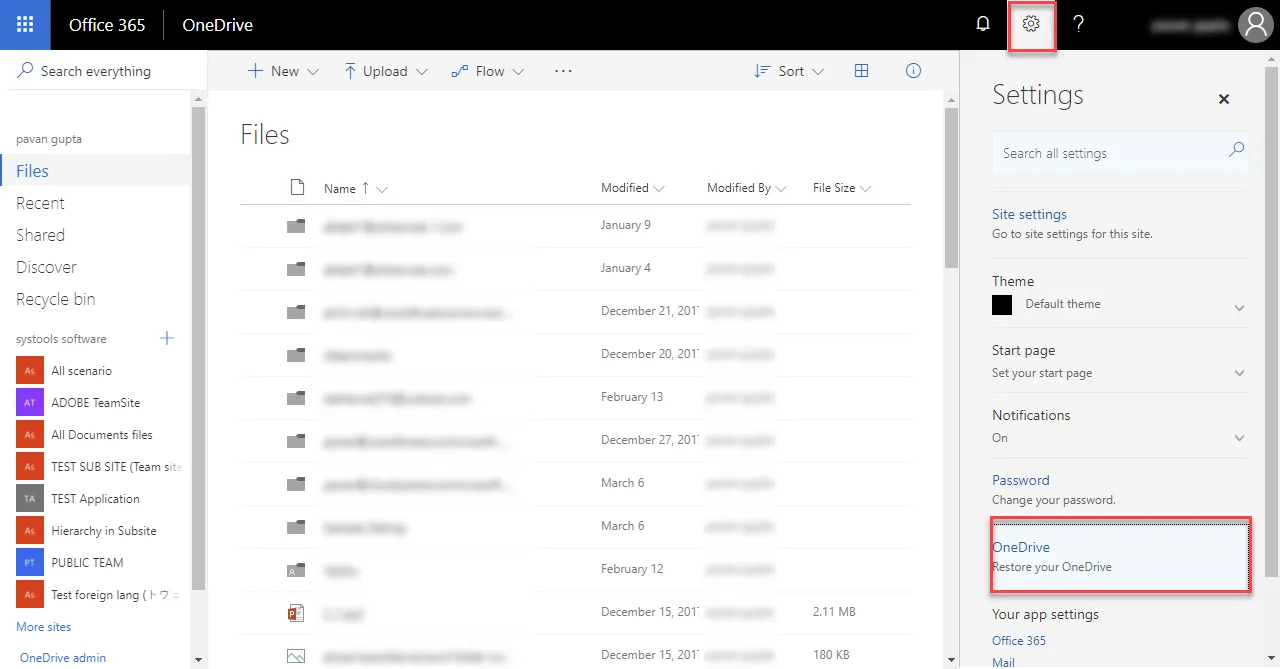1280x669 pixels.
Task: Open the more commands ellipsis menu
Action: [563, 71]
